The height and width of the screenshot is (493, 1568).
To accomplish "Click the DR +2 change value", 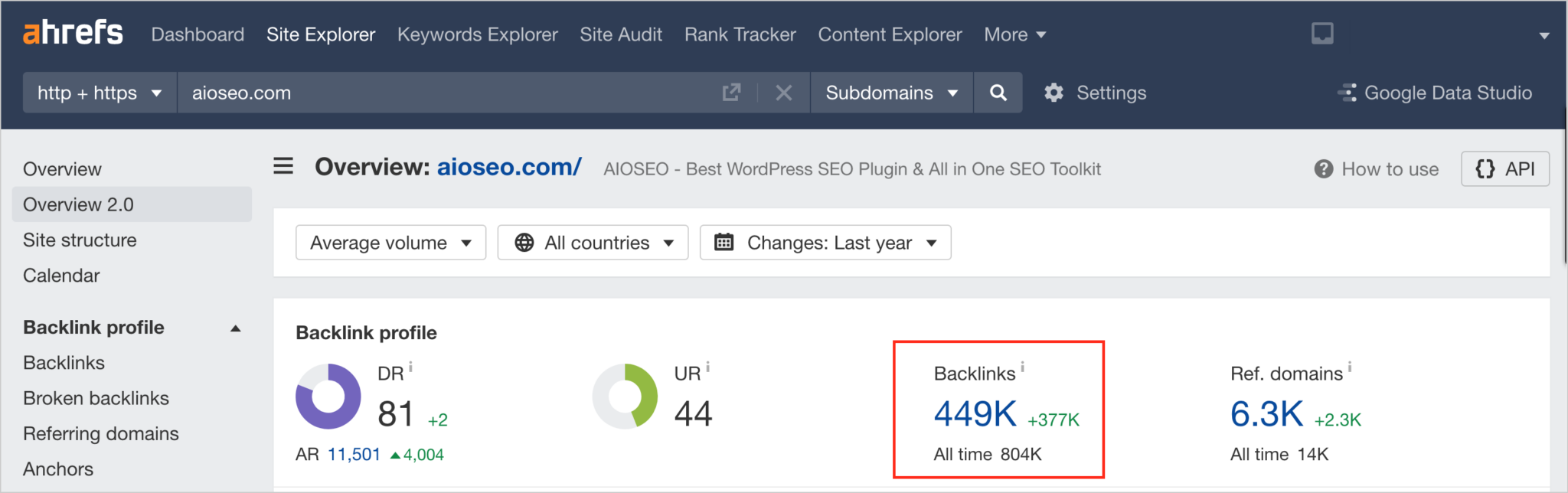I will (x=438, y=420).
